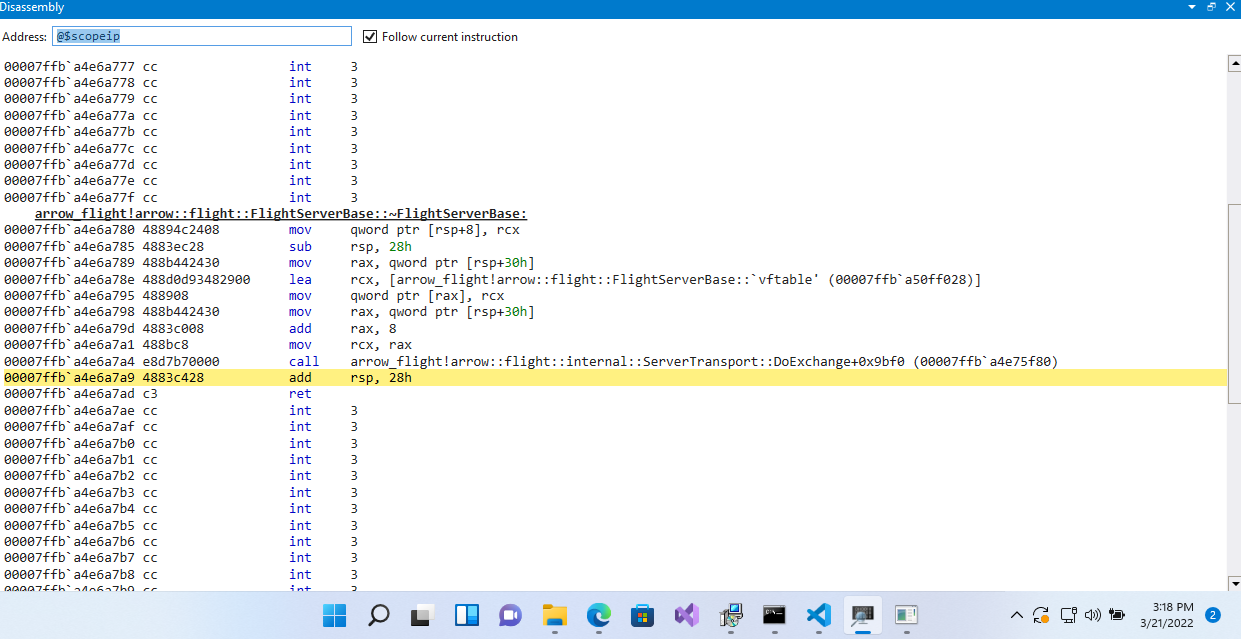Click the active WinDbg taskbar icon
Screen dimensions: 1241x639
coord(862,615)
